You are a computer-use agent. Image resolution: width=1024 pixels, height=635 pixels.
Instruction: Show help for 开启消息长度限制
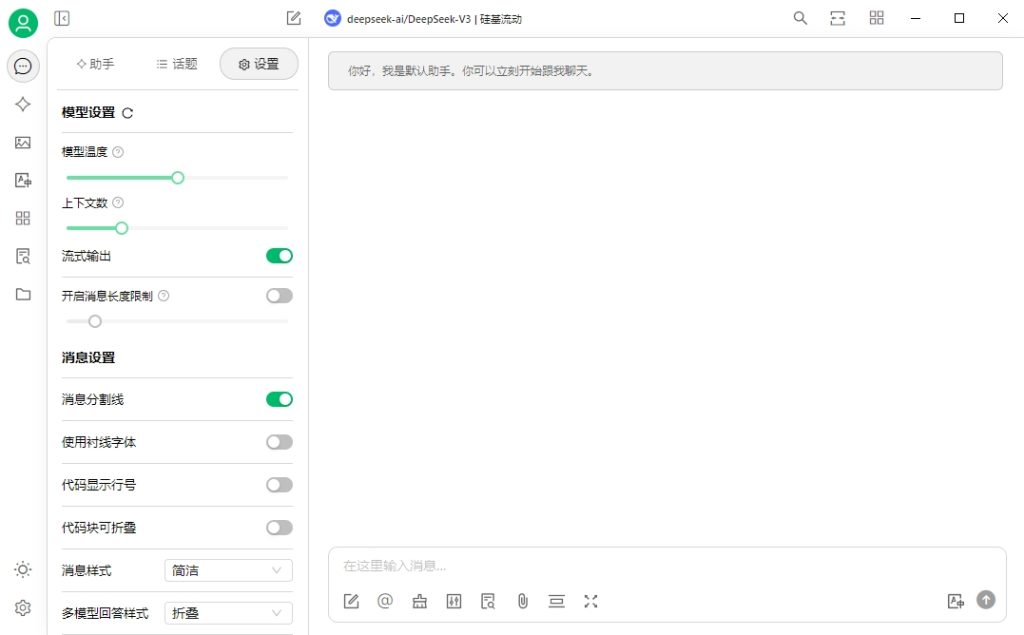(164, 296)
